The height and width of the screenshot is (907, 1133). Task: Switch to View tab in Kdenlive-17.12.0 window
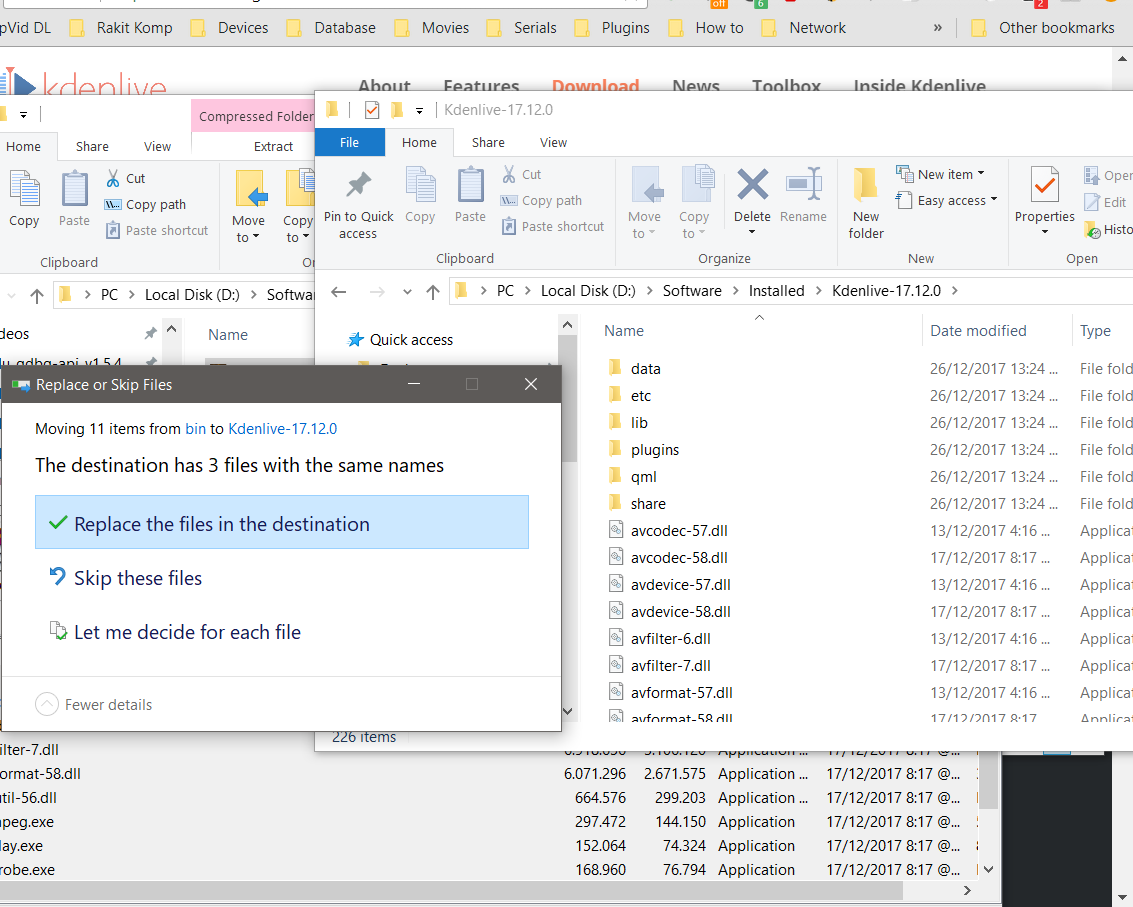[553, 142]
